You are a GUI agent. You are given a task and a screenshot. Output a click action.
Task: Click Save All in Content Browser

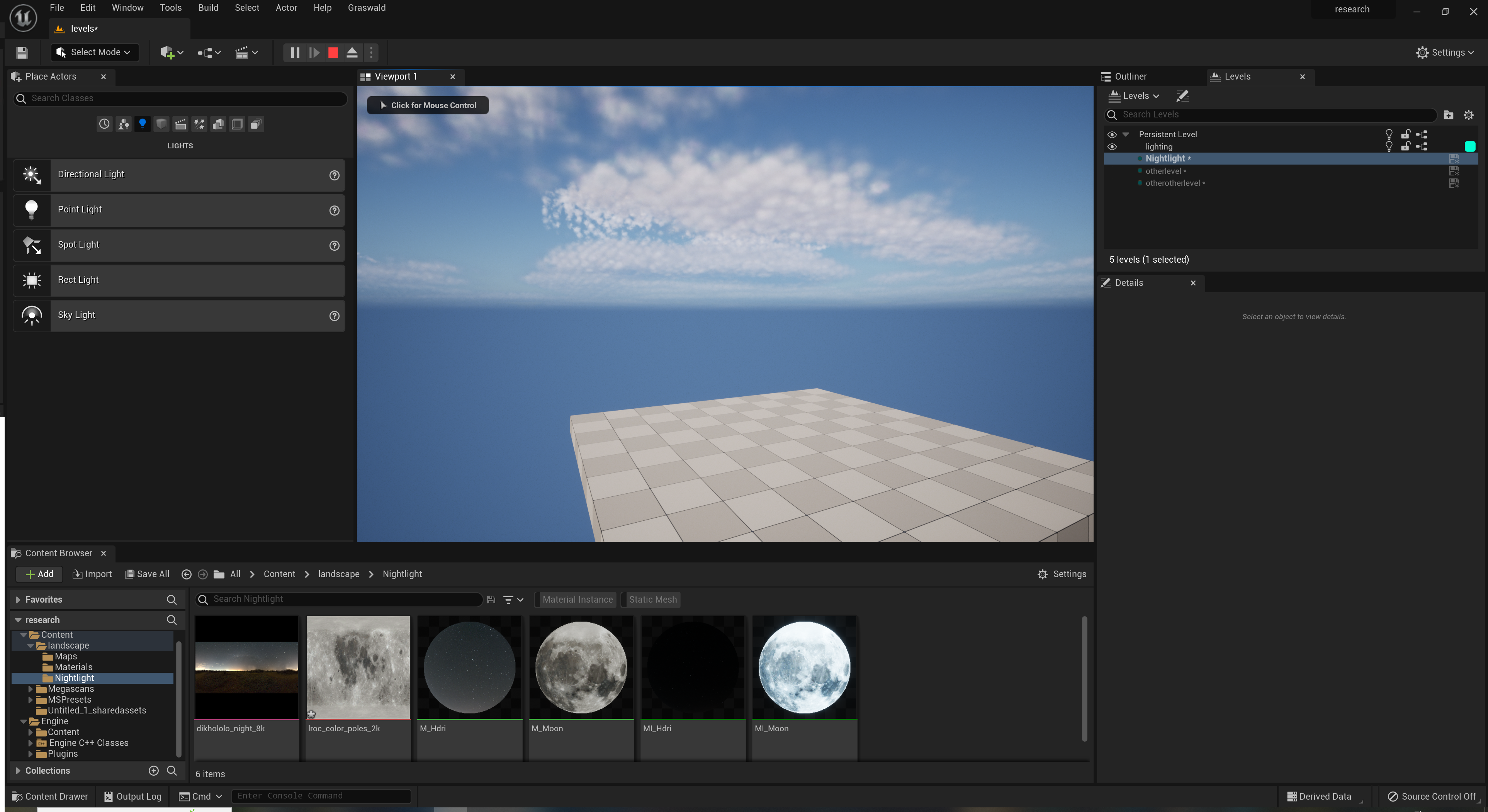click(x=147, y=574)
